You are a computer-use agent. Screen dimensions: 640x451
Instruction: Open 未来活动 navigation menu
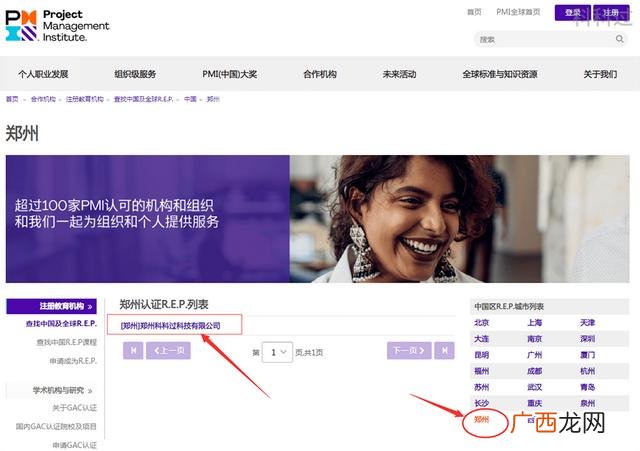[399, 74]
